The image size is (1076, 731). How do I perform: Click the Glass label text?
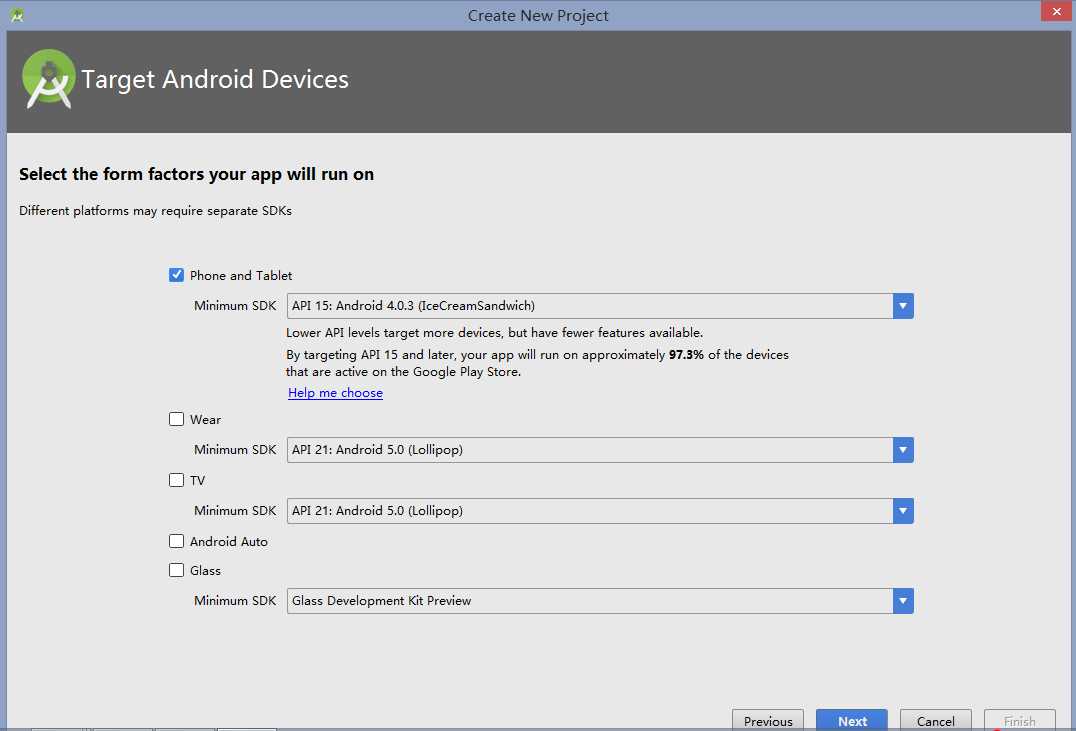205,570
